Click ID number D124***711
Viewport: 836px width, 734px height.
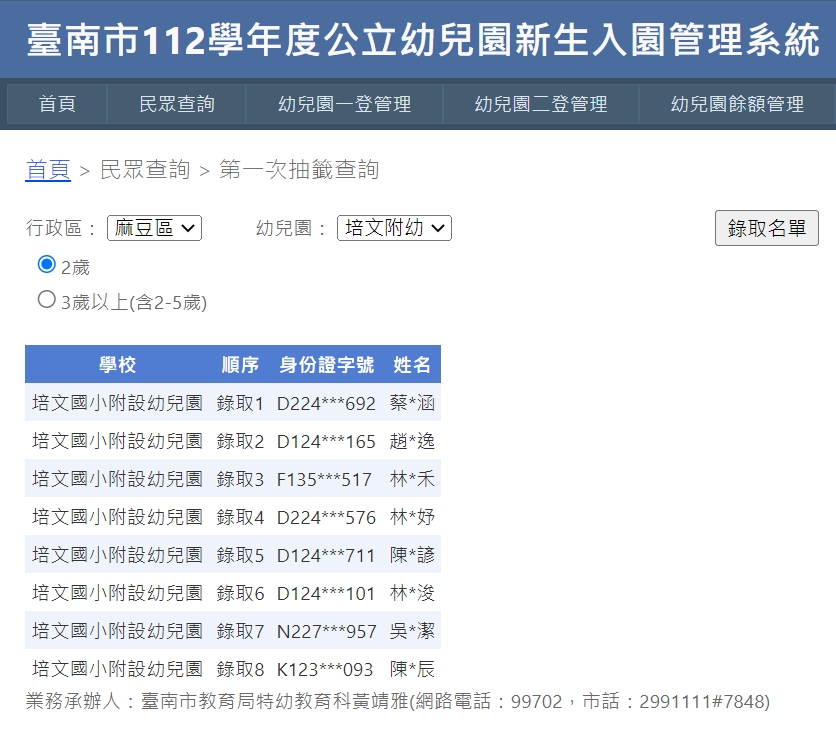[326, 555]
